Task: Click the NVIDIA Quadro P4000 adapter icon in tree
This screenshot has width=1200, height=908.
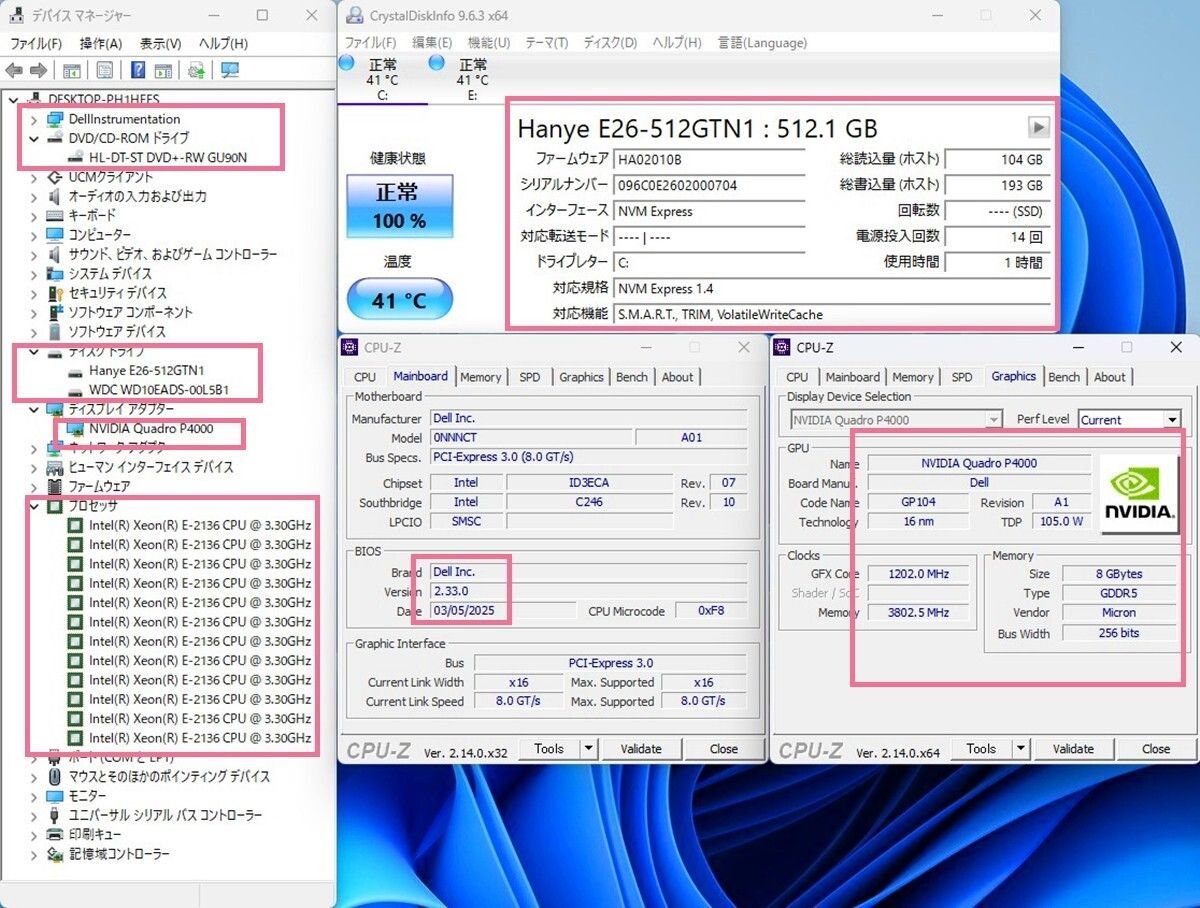Action: (x=75, y=428)
